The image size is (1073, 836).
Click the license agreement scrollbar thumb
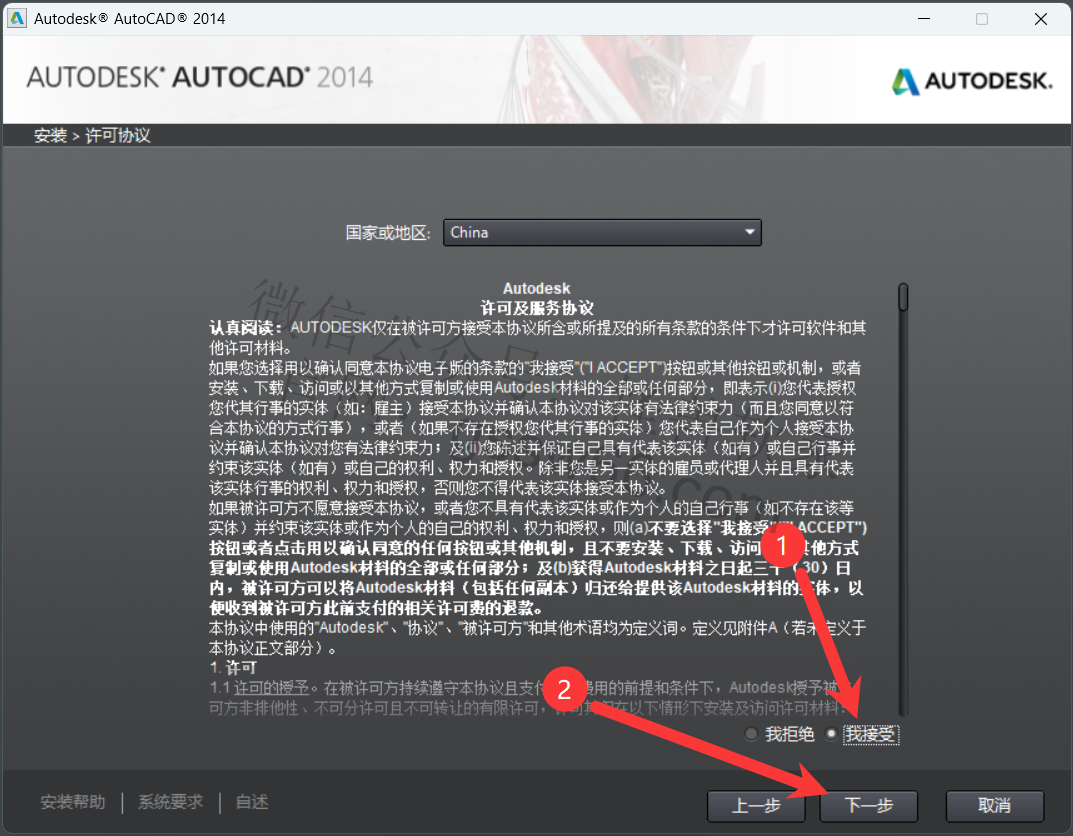coord(903,297)
